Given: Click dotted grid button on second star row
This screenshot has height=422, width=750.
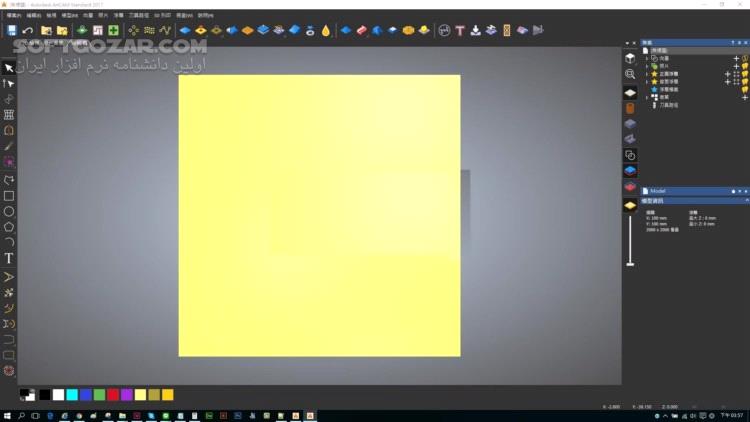Looking at the screenshot, I should click(736, 82).
